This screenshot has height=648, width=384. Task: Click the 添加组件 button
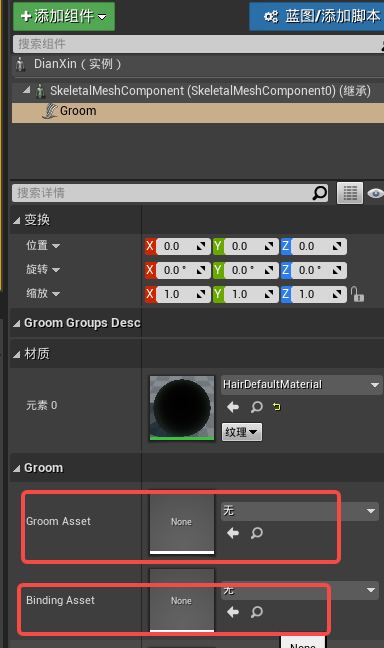tap(64, 17)
